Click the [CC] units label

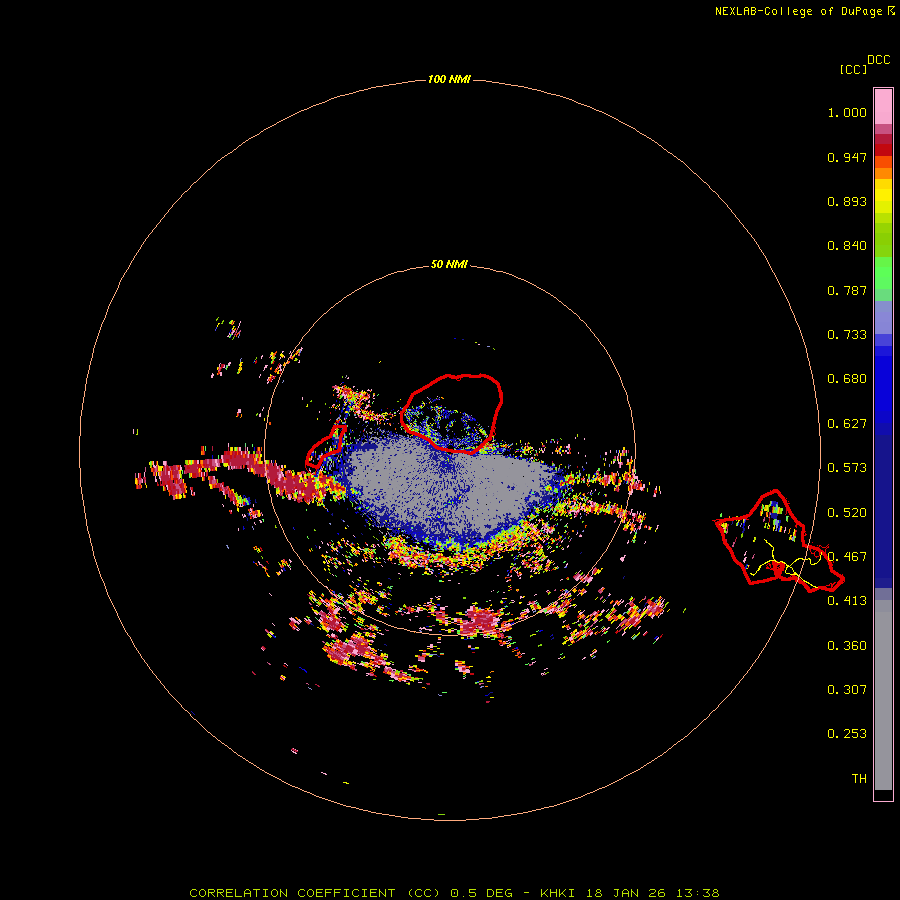point(853,69)
